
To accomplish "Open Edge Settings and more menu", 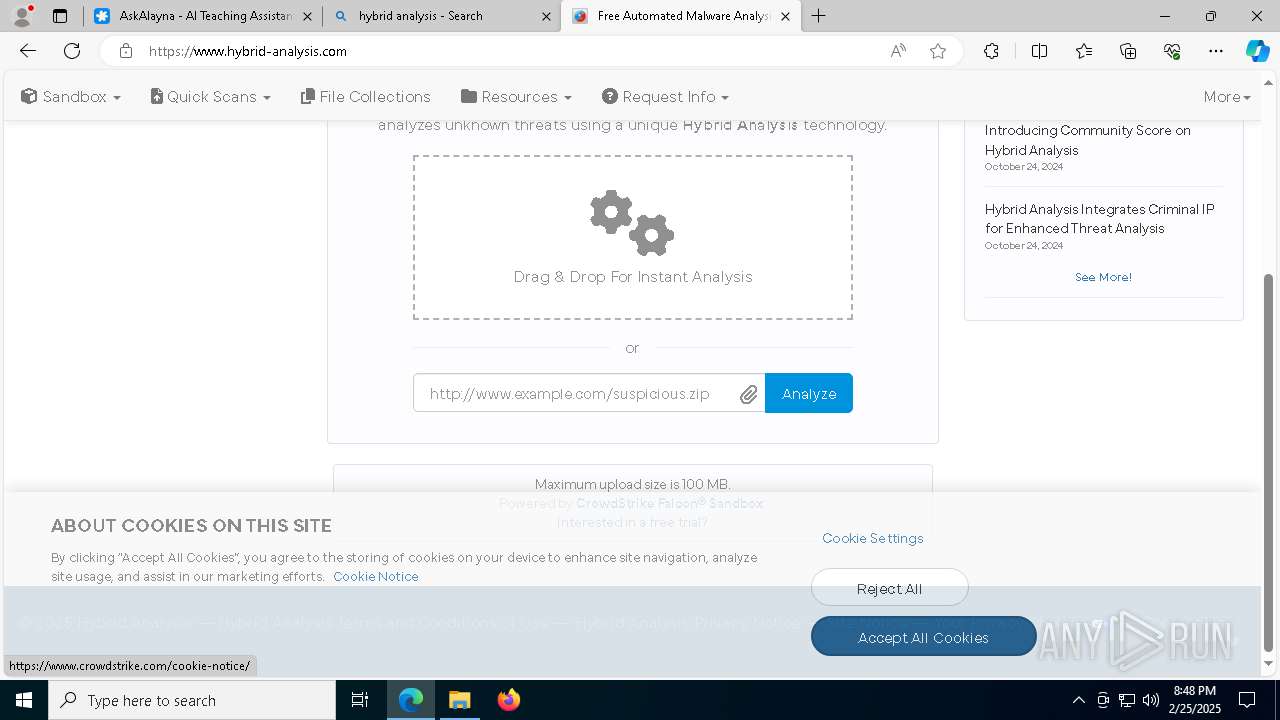I will point(1216,51).
